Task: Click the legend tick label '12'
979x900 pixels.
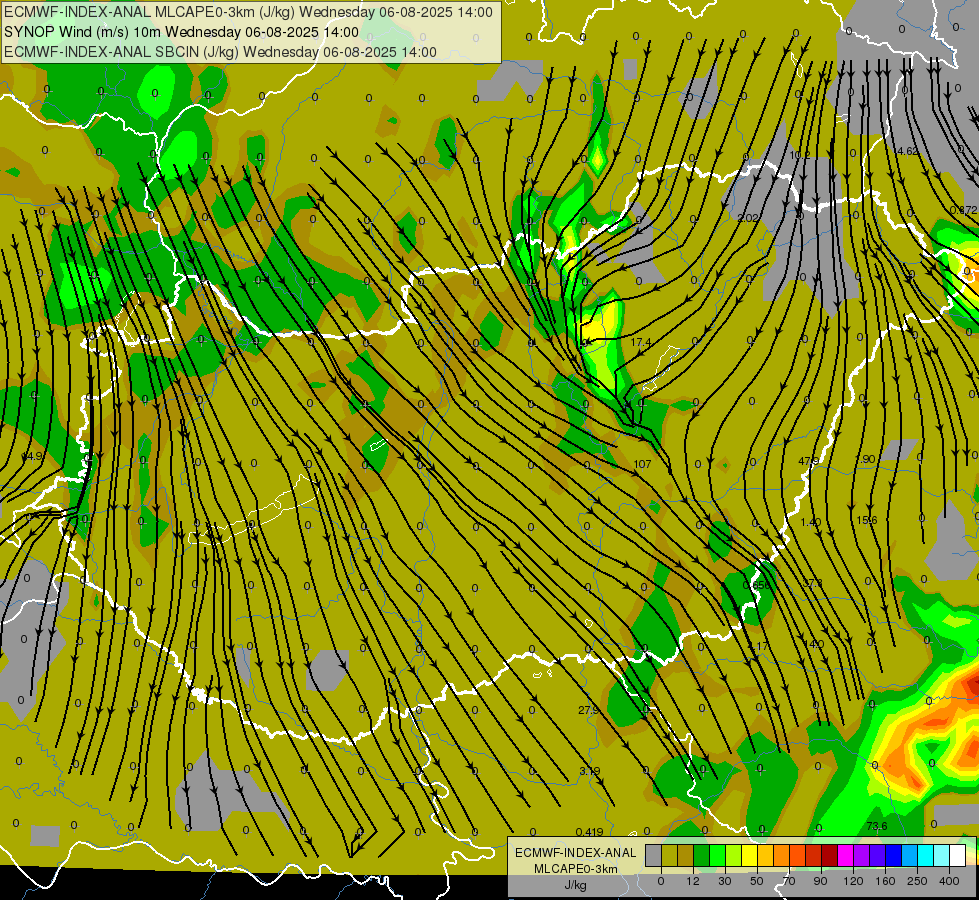Action: point(693,881)
